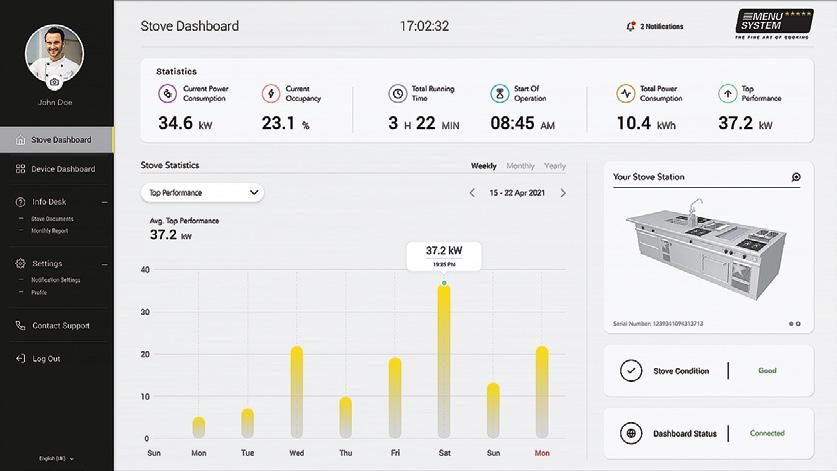The width and height of the screenshot is (837, 471).
Task: Switch to Weekly tab
Action: [484, 166]
